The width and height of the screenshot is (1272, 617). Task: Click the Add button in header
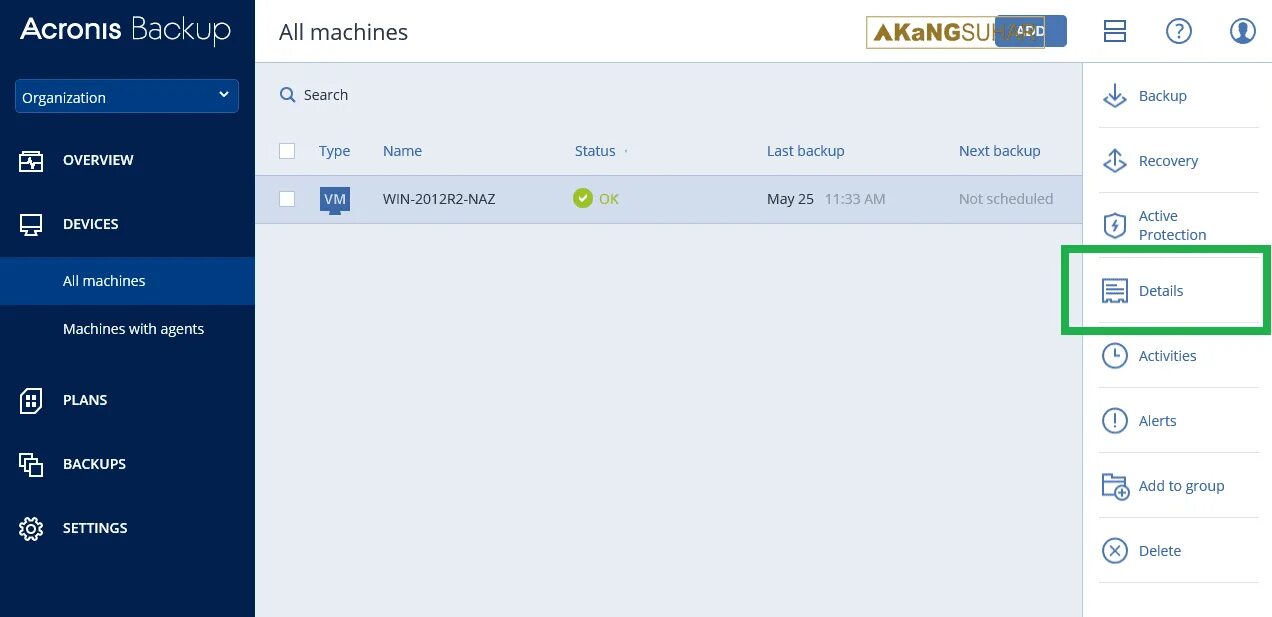1031,31
